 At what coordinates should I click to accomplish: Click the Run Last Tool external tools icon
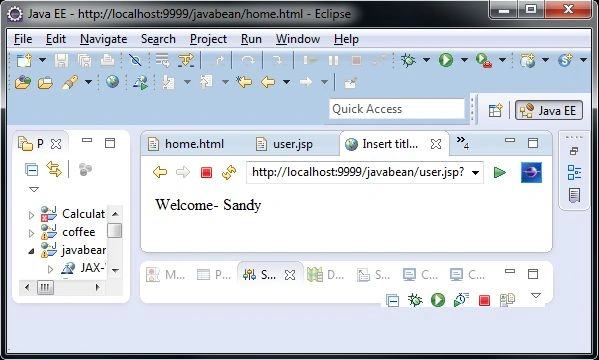(x=484, y=60)
